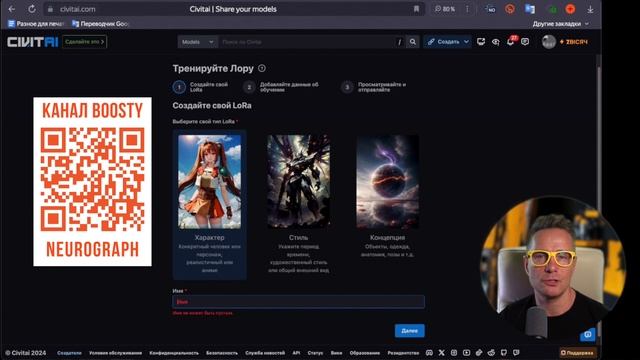Go to step 1 Создайте свой LoRA
This screenshot has height=360, width=640.
click(201, 87)
